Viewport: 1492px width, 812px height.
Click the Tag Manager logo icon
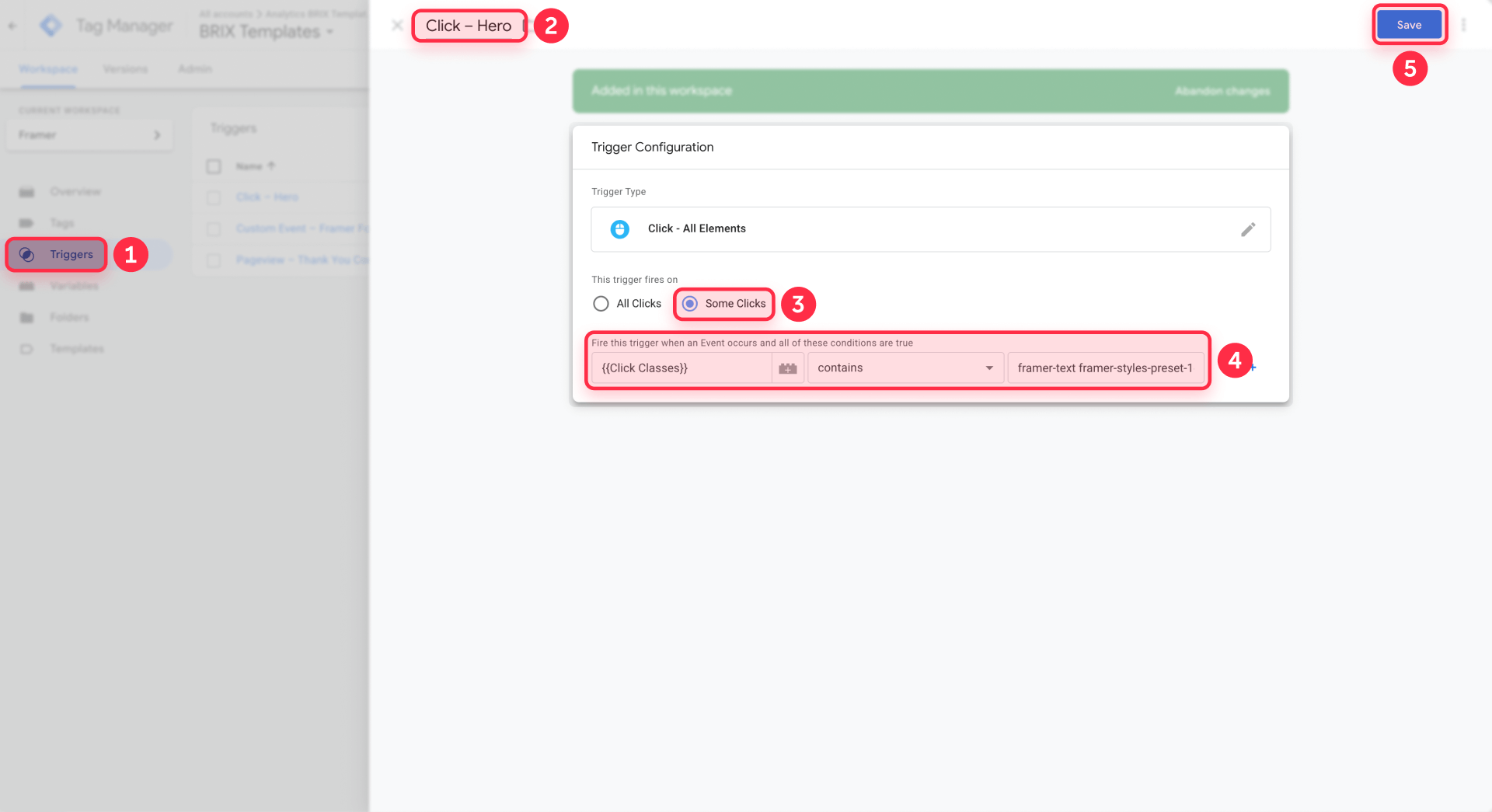click(51, 26)
